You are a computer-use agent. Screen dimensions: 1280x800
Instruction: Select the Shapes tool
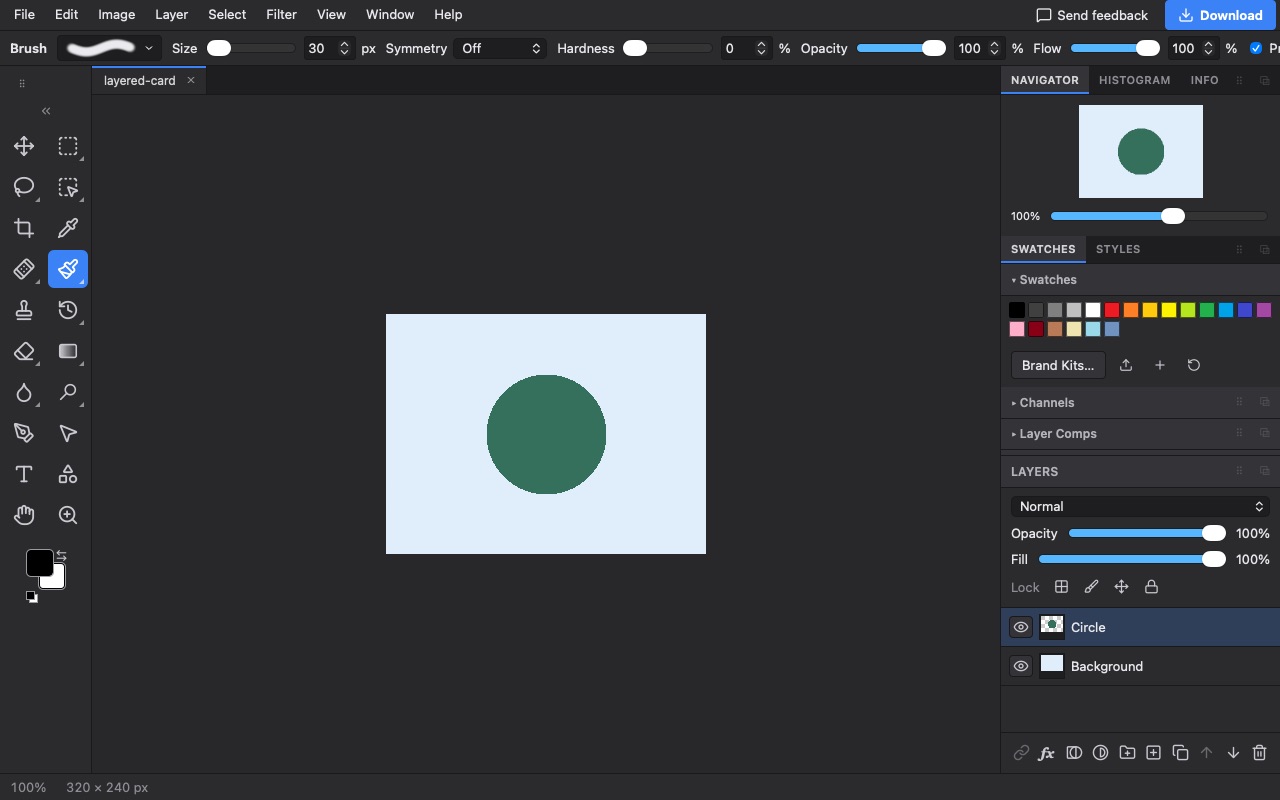(x=68, y=474)
